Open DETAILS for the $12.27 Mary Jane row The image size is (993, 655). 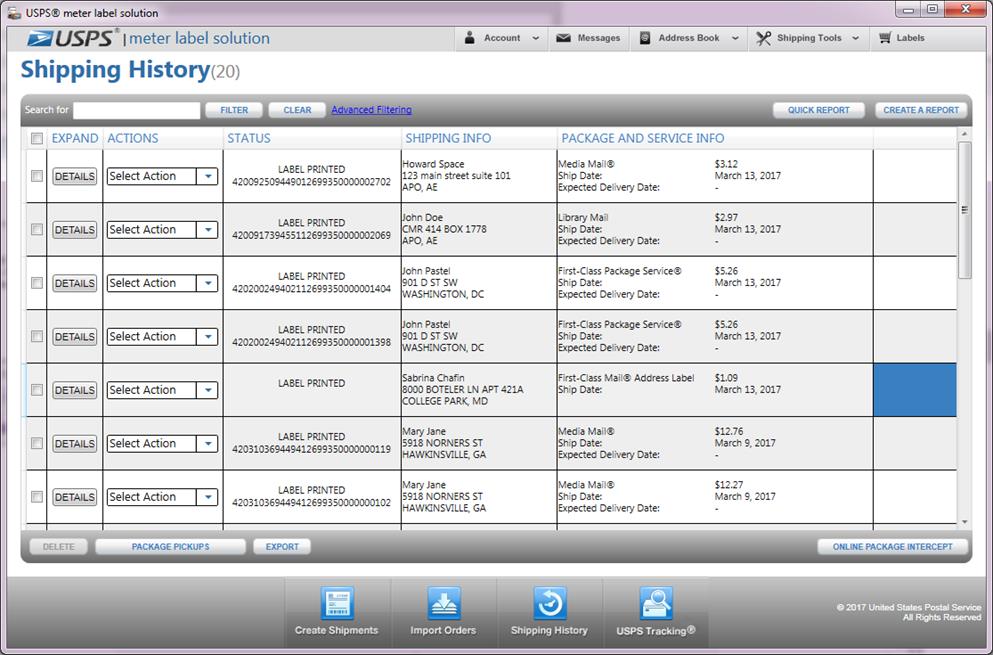(x=75, y=497)
